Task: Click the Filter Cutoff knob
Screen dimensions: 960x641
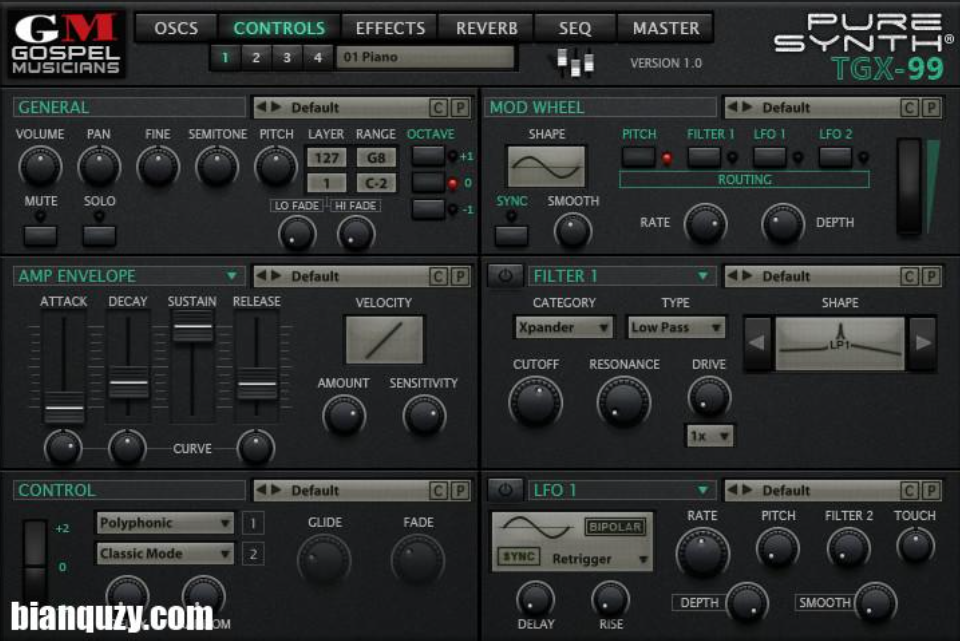Action: click(x=536, y=402)
